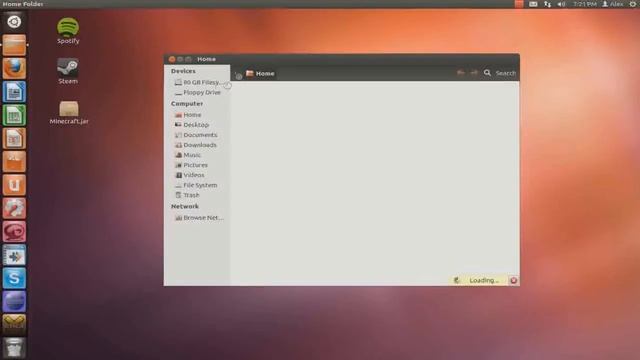Screen dimensions: 640x360
Task: Launch LibreOffice Impress from the launcher
Action: [14, 138]
